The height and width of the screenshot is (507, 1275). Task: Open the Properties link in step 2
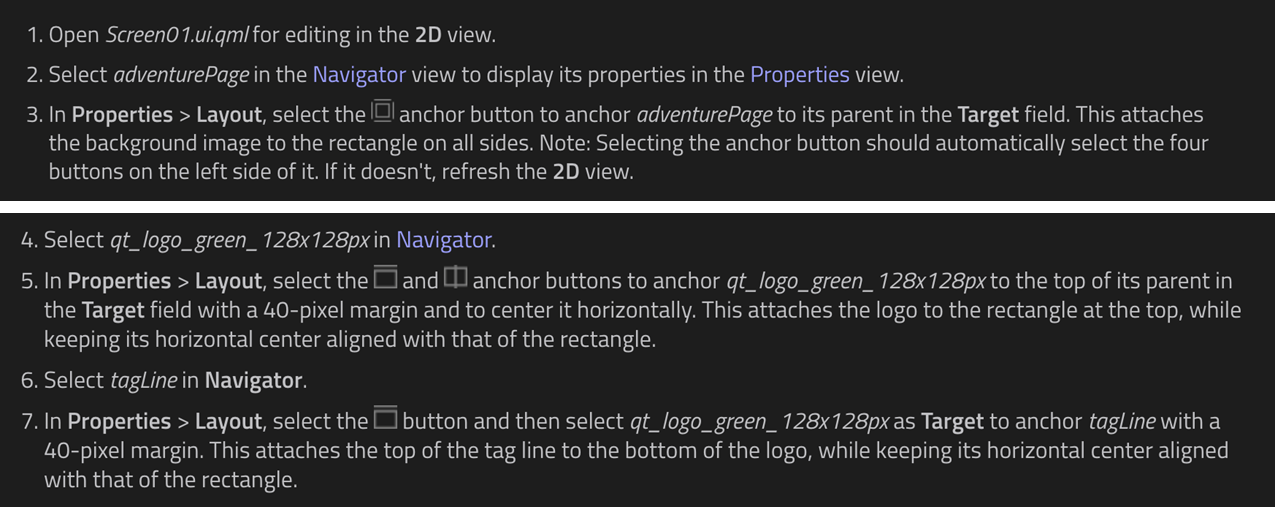pos(799,74)
